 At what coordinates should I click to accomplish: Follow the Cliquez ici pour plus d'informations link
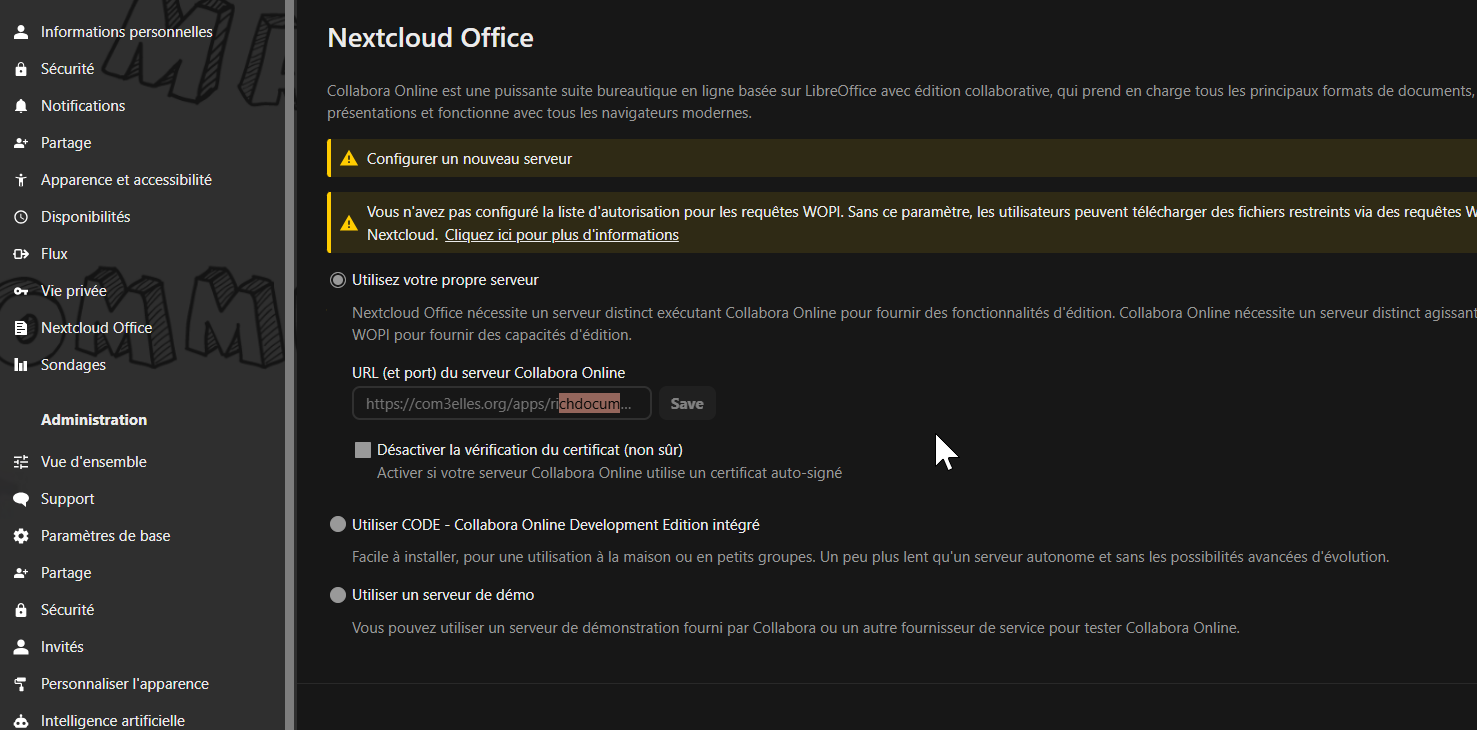point(561,235)
